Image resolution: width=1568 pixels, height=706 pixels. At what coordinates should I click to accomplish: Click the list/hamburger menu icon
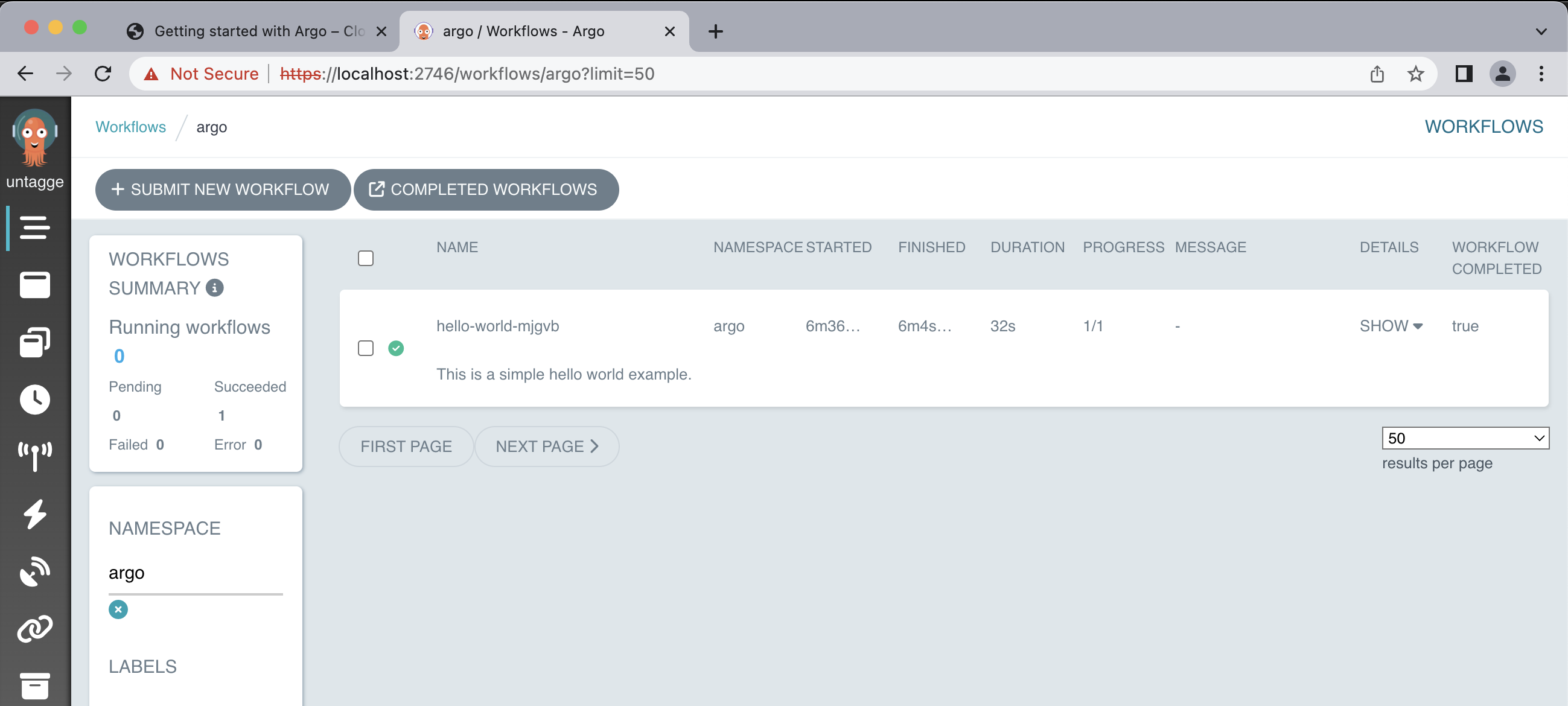(x=34, y=228)
